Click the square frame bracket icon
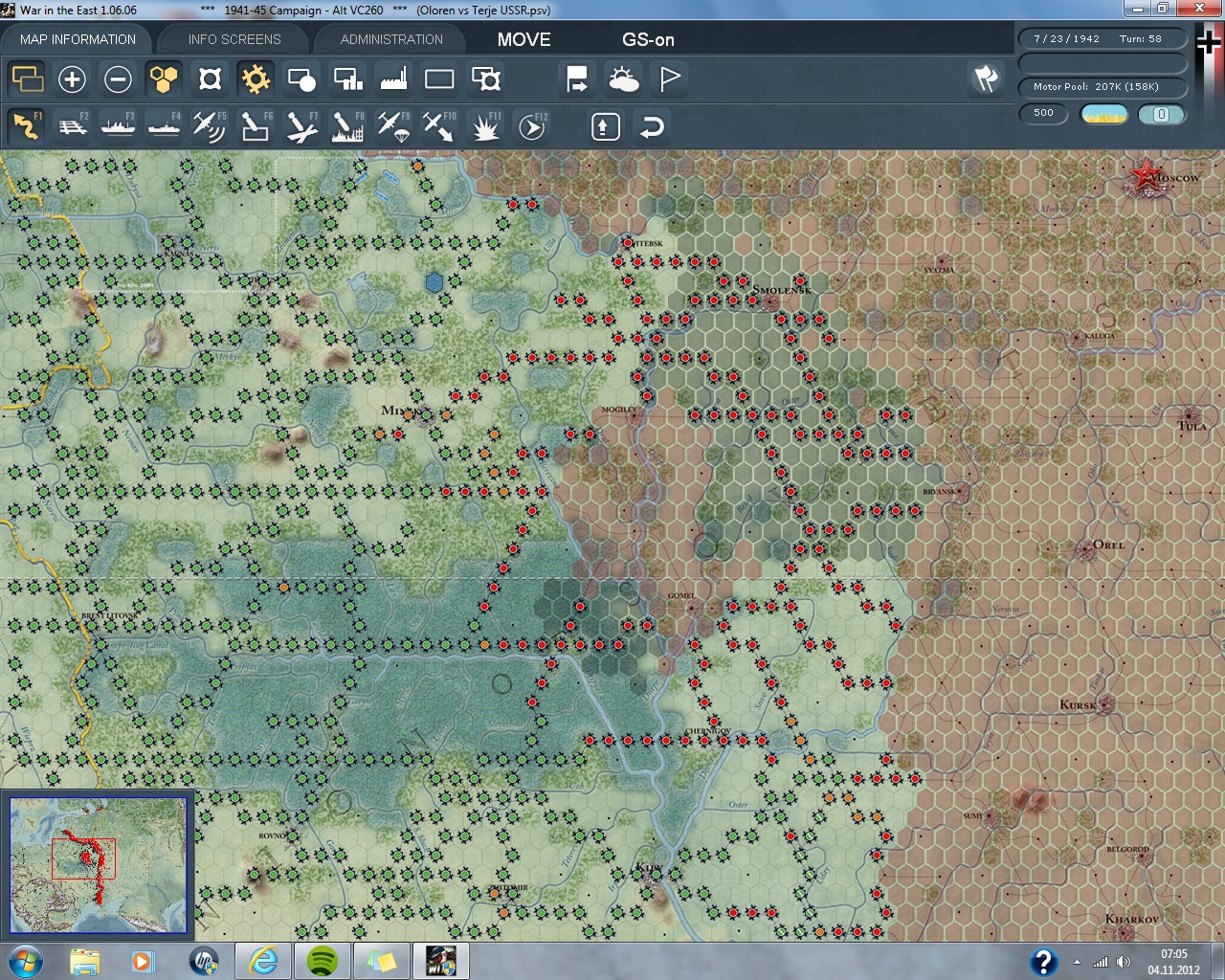Screen dimensions: 1225x980 click(x=210, y=78)
